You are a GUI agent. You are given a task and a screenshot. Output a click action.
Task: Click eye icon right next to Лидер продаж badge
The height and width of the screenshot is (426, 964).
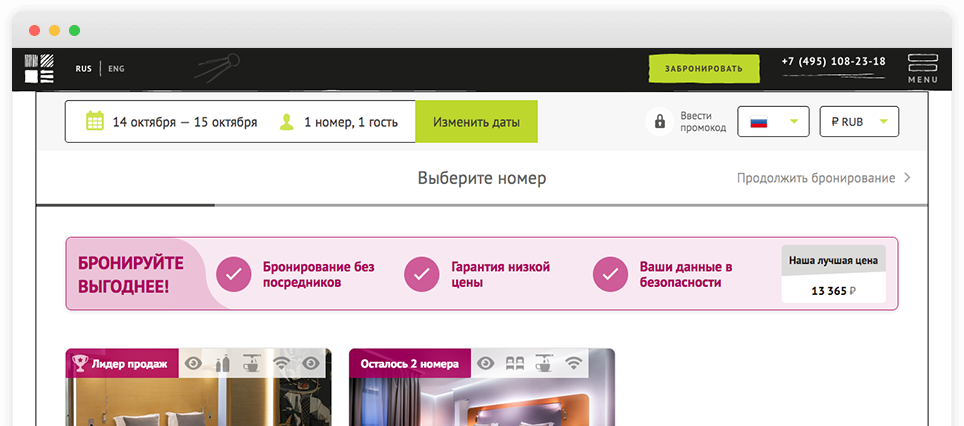194,363
